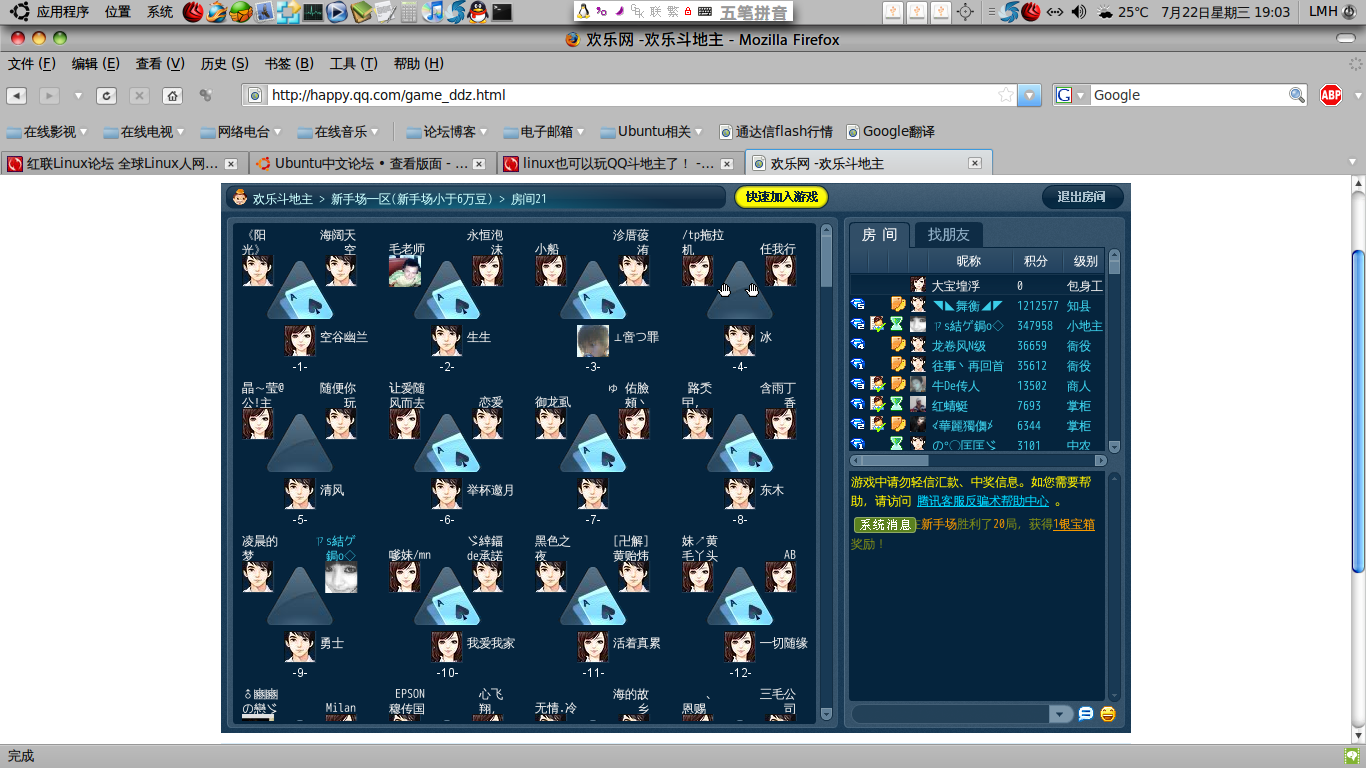The height and width of the screenshot is (768, 1366).
Task: Open the sound volume speaker icon
Action: click(1078, 12)
